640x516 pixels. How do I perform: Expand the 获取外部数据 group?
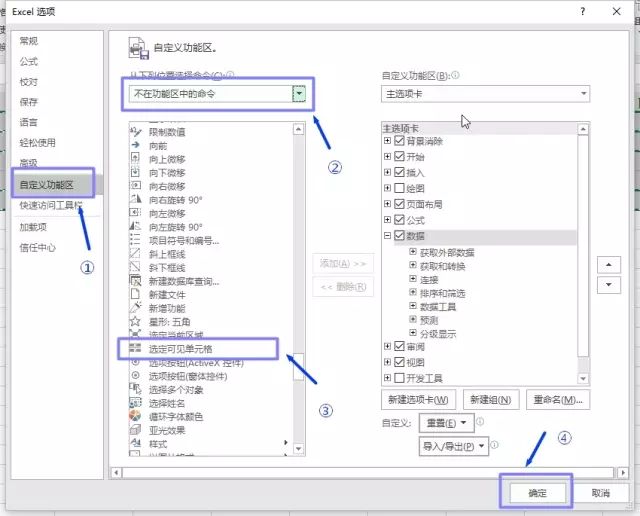coord(413,251)
